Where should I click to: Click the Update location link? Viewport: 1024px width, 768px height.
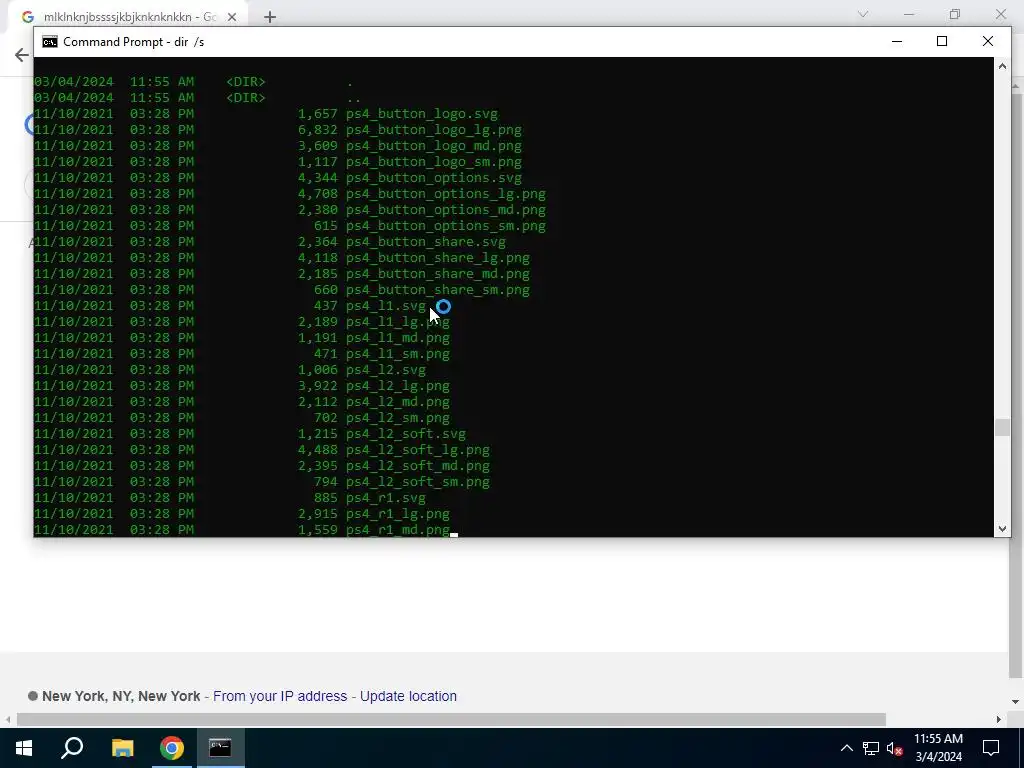coord(408,696)
